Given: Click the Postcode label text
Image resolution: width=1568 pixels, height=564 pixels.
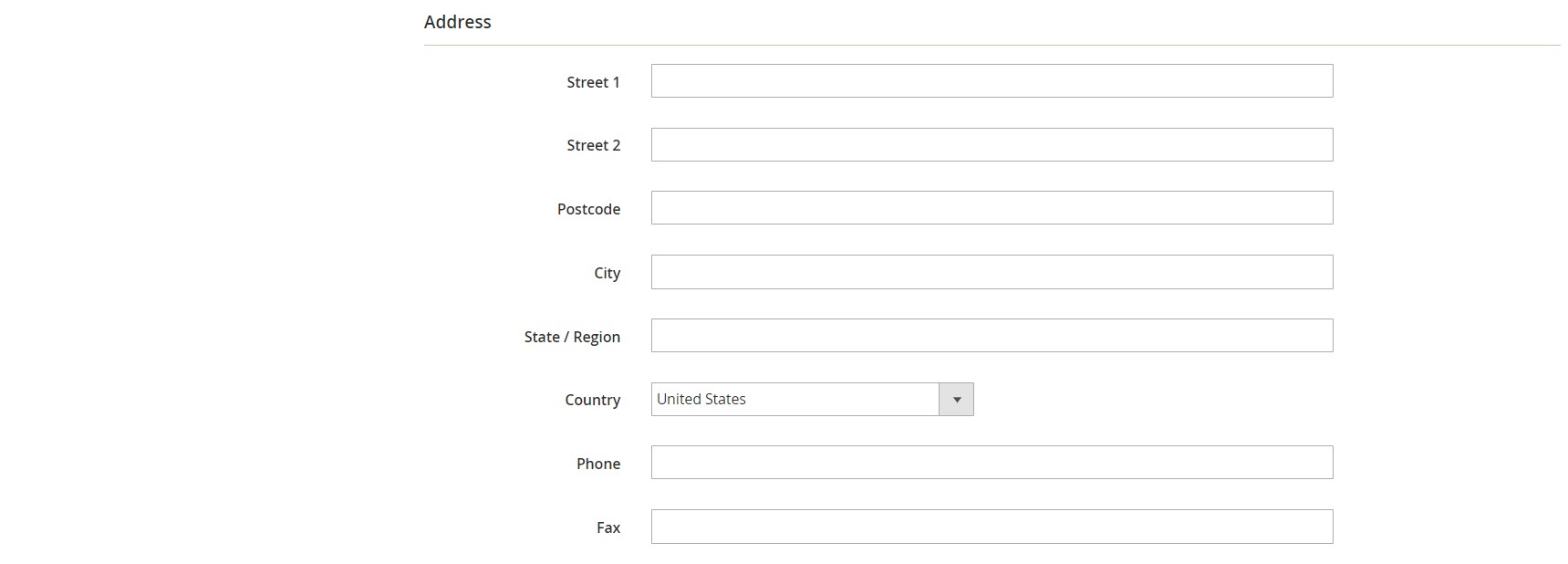Looking at the screenshot, I should coord(588,209).
